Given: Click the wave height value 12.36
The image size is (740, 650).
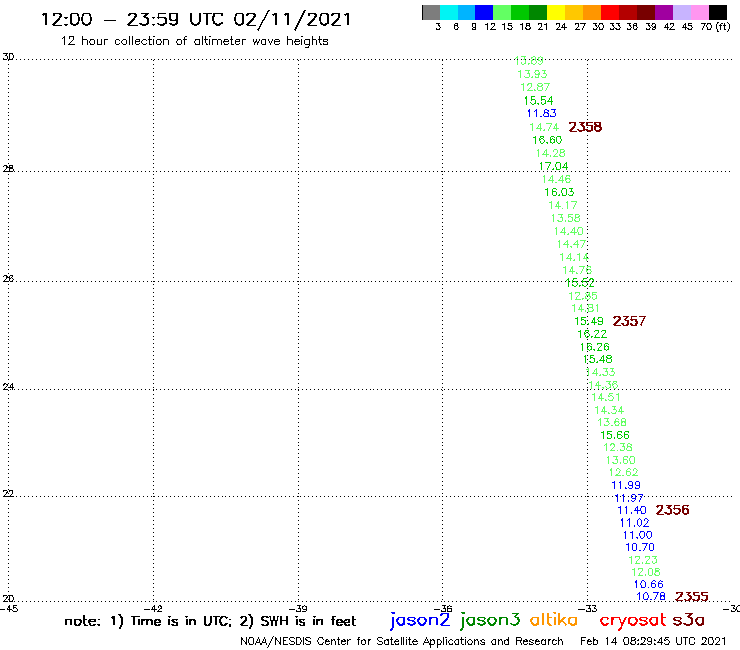Looking at the screenshot, I should click(x=618, y=447).
